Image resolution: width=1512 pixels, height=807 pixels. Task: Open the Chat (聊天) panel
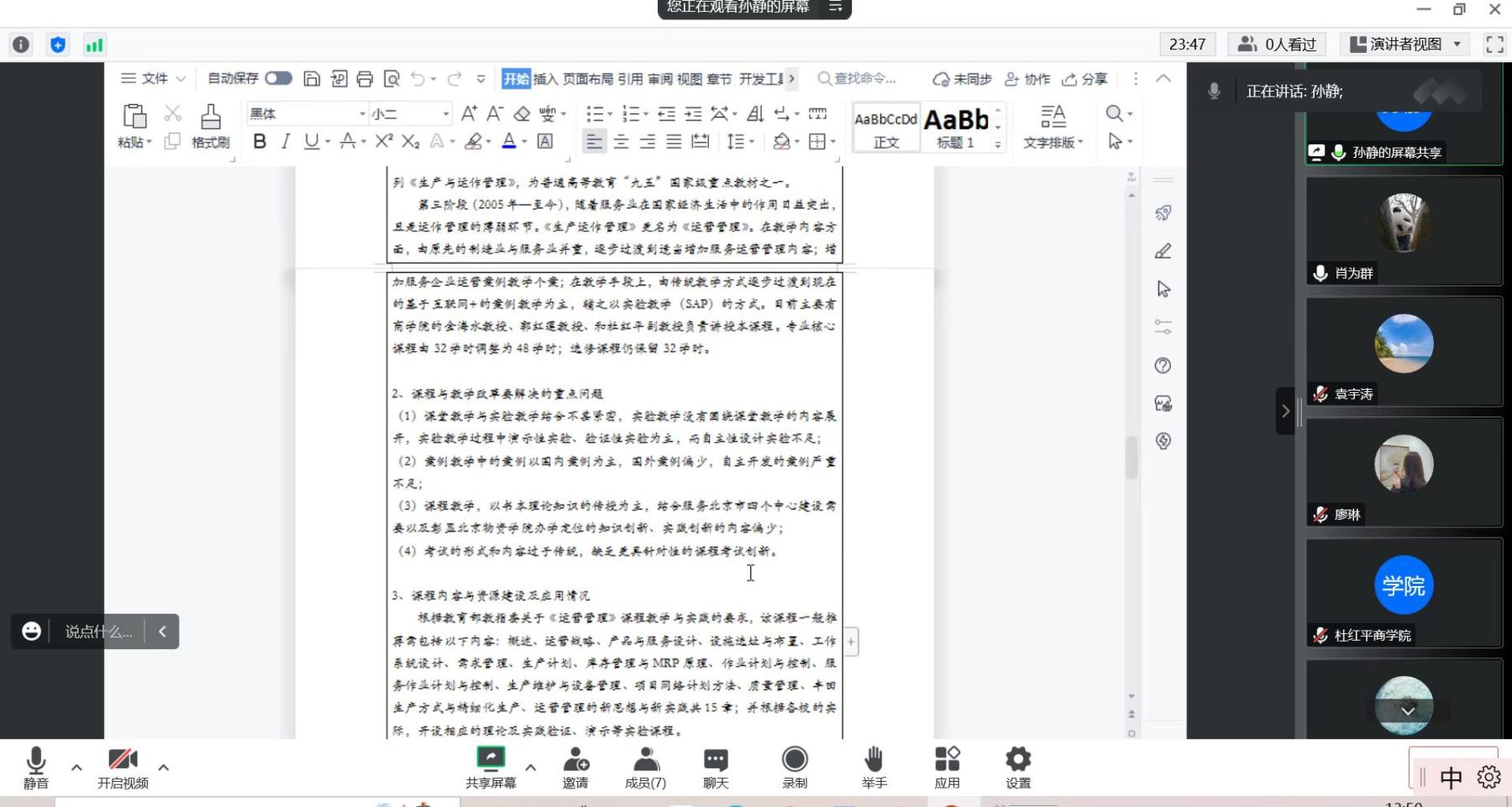tap(716, 767)
